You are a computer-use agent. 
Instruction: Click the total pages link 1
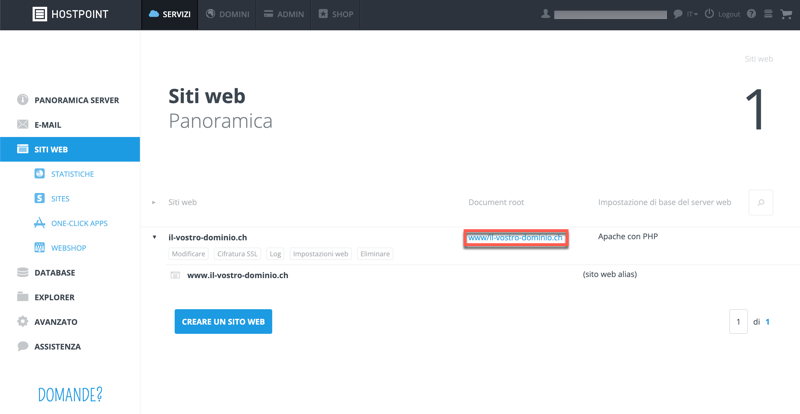[x=767, y=322]
